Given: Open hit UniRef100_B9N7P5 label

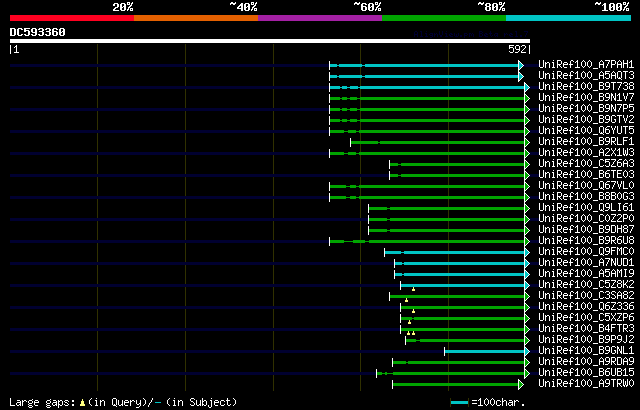Looking at the screenshot, I should 586,109.
